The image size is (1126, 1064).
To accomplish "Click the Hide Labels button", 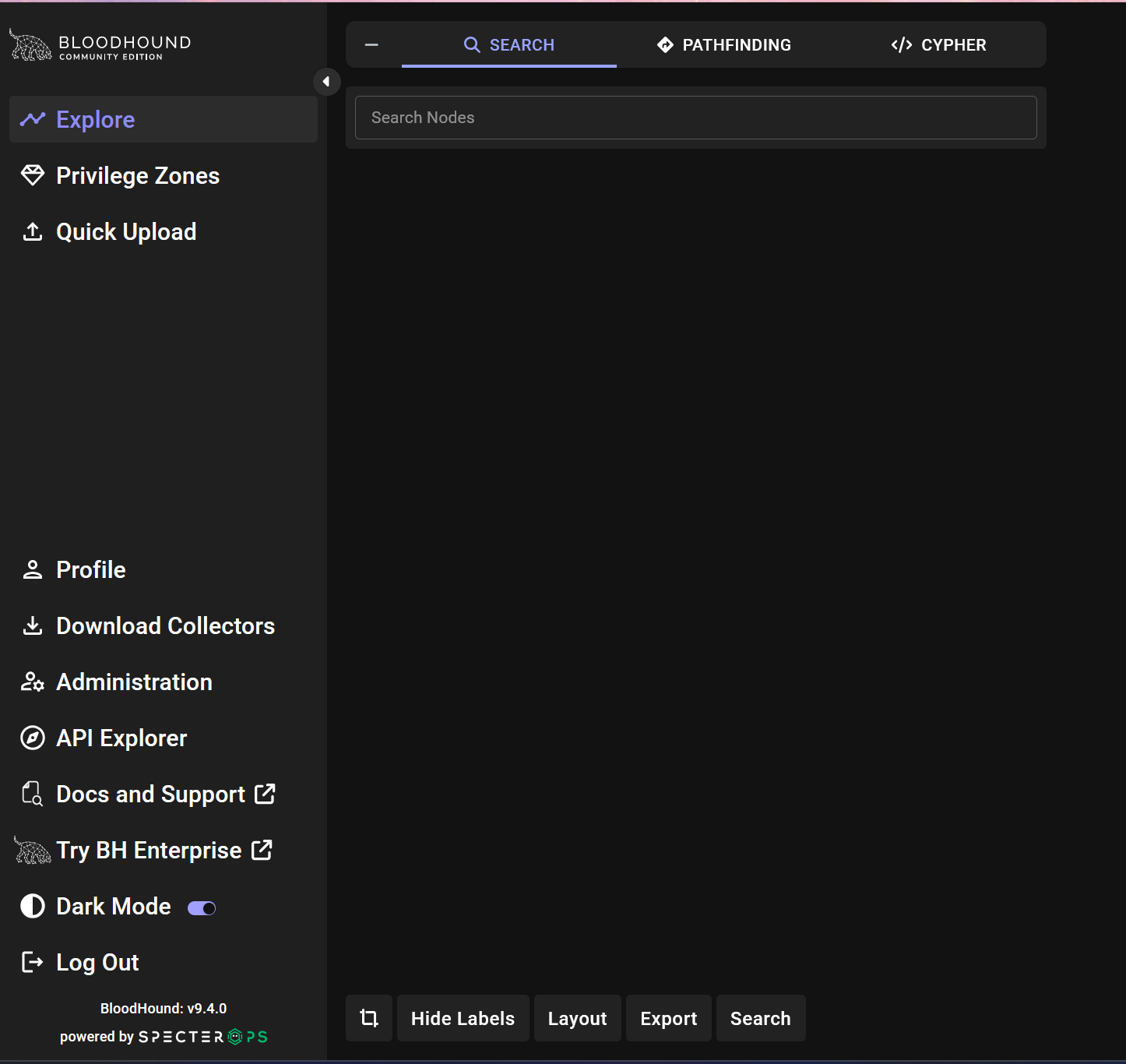I will pos(463,1018).
